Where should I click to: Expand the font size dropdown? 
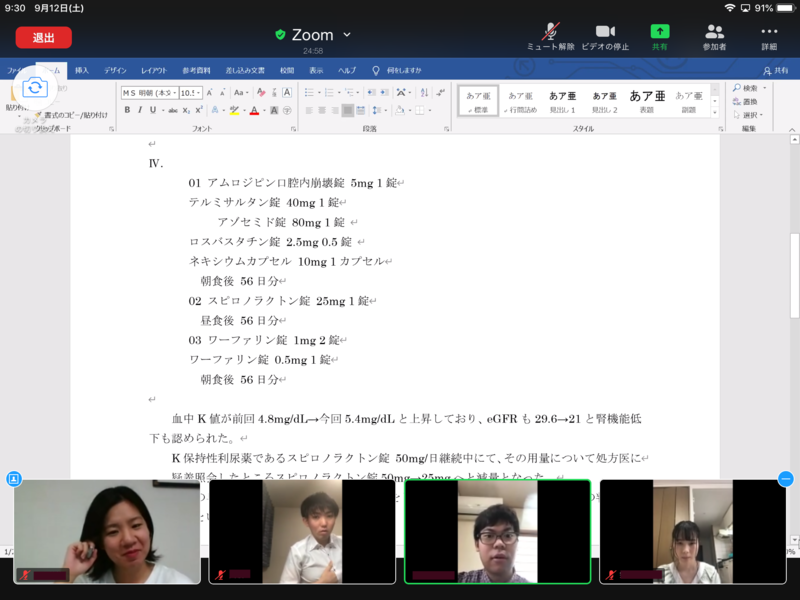pos(200,93)
